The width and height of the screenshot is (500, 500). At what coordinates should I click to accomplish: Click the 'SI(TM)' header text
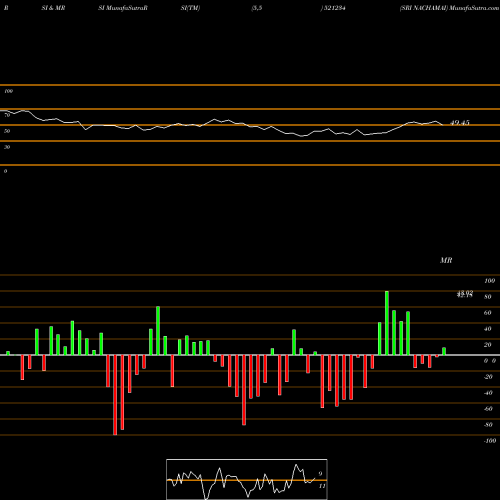pos(190,8)
